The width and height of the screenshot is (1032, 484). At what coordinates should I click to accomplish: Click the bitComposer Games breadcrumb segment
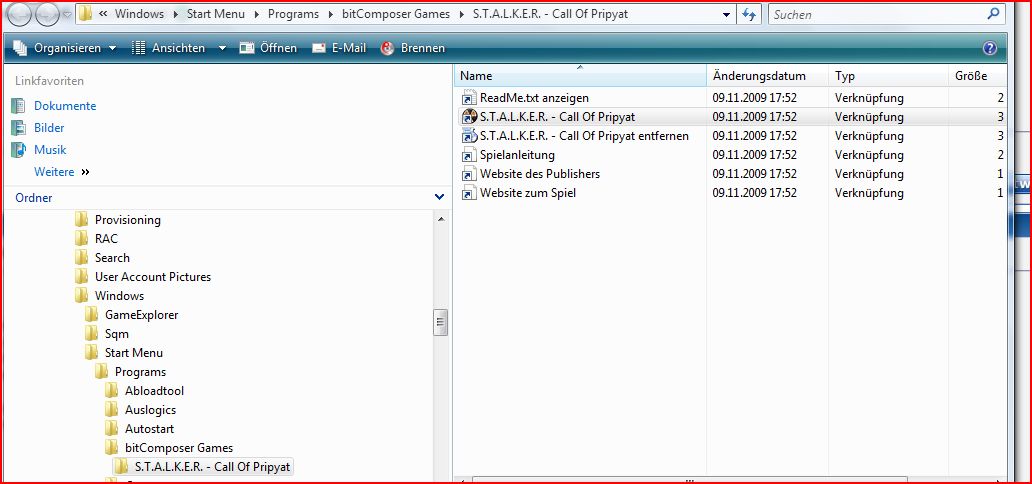pyautogui.click(x=394, y=14)
